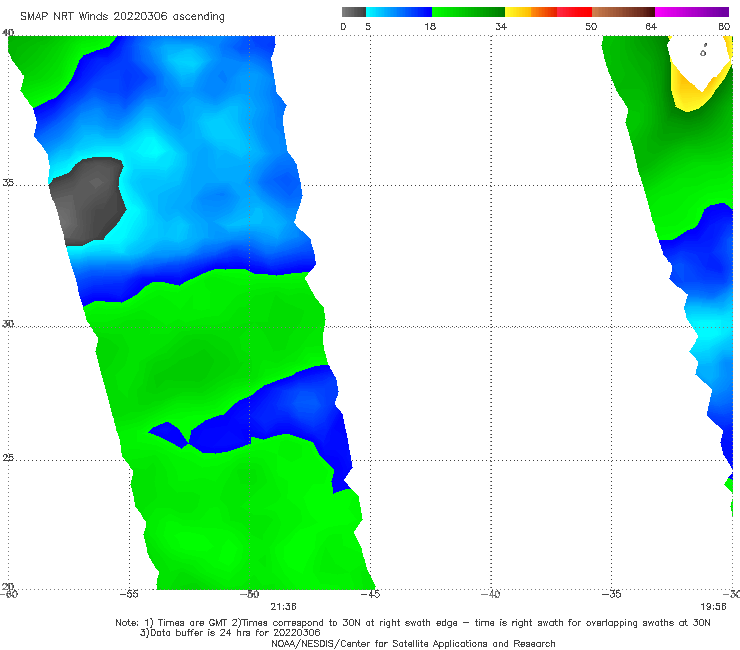Click the green segment of the color bar
This screenshot has width=740, height=650.
coord(468,12)
